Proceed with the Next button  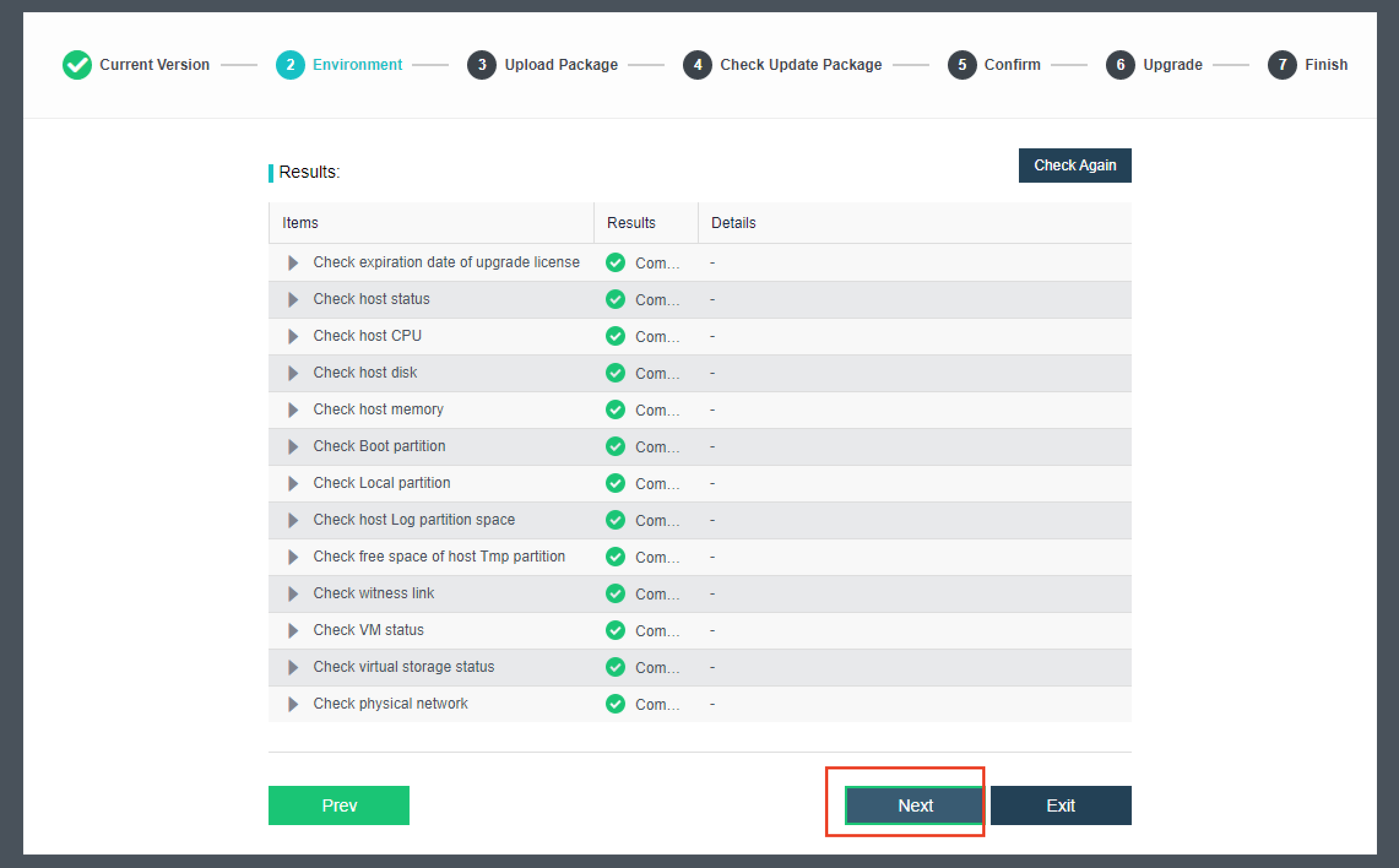click(915, 805)
